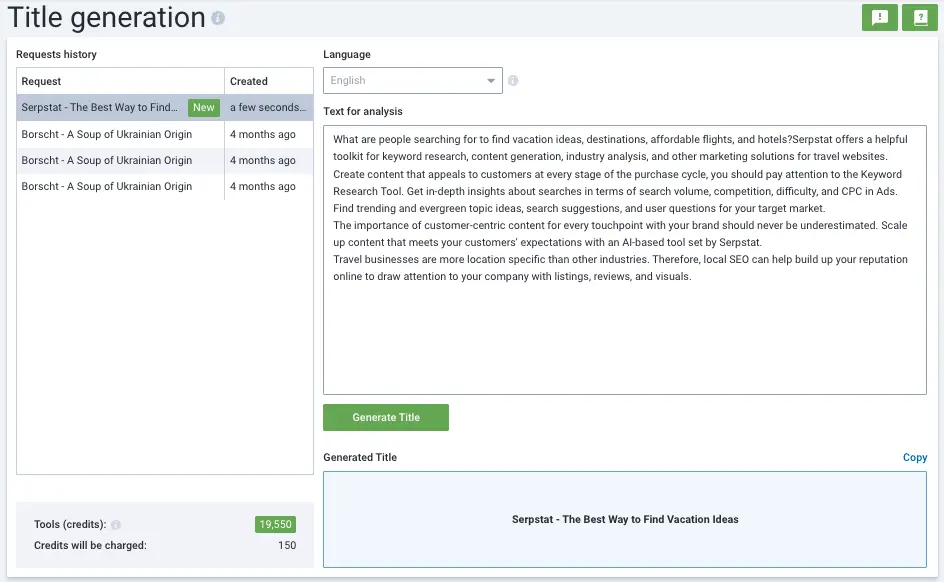The width and height of the screenshot is (944, 582).
Task: Click the "Generated Title" label
Action: pyautogui.click(x=360, y=457)
